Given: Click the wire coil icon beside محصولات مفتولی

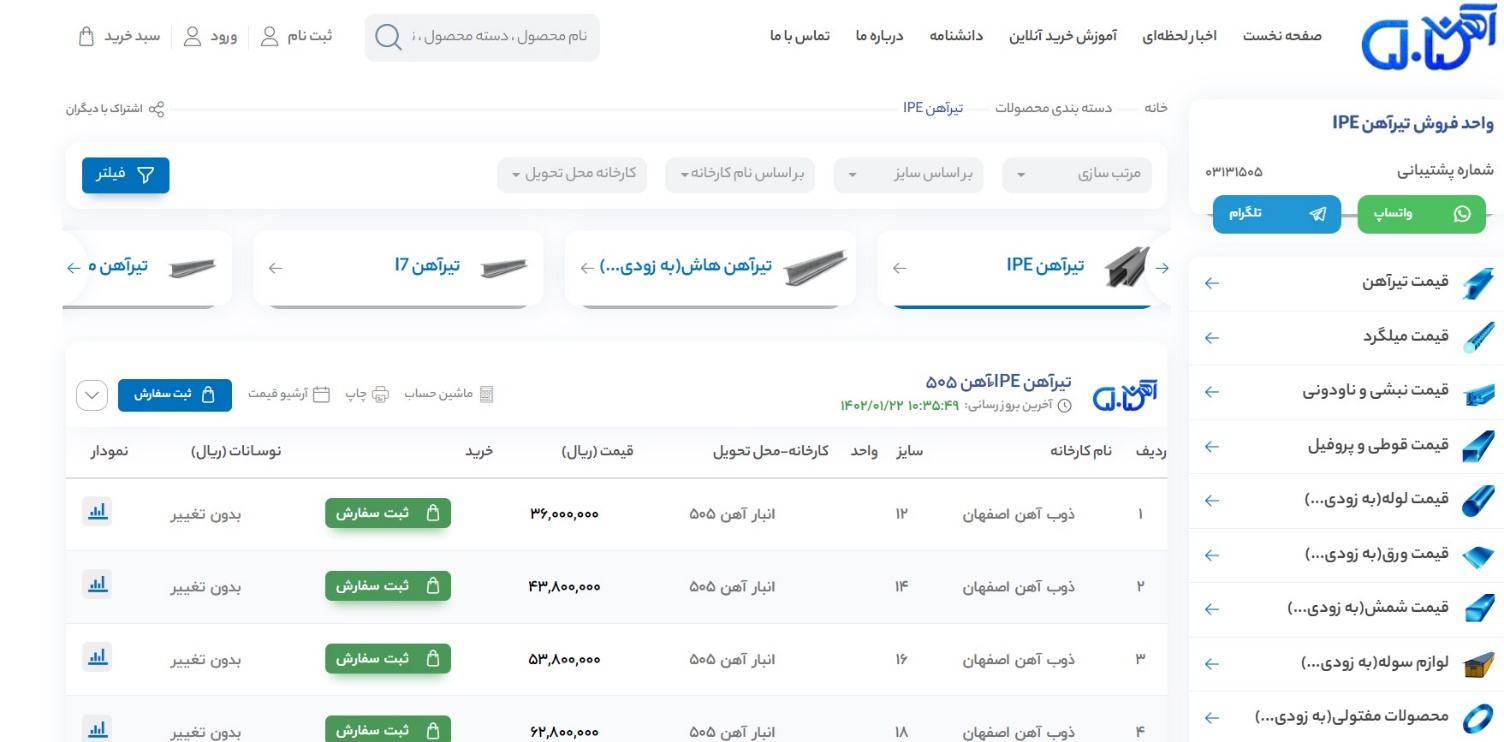Looking at the screenshot, I should [x=1479, y=717].
